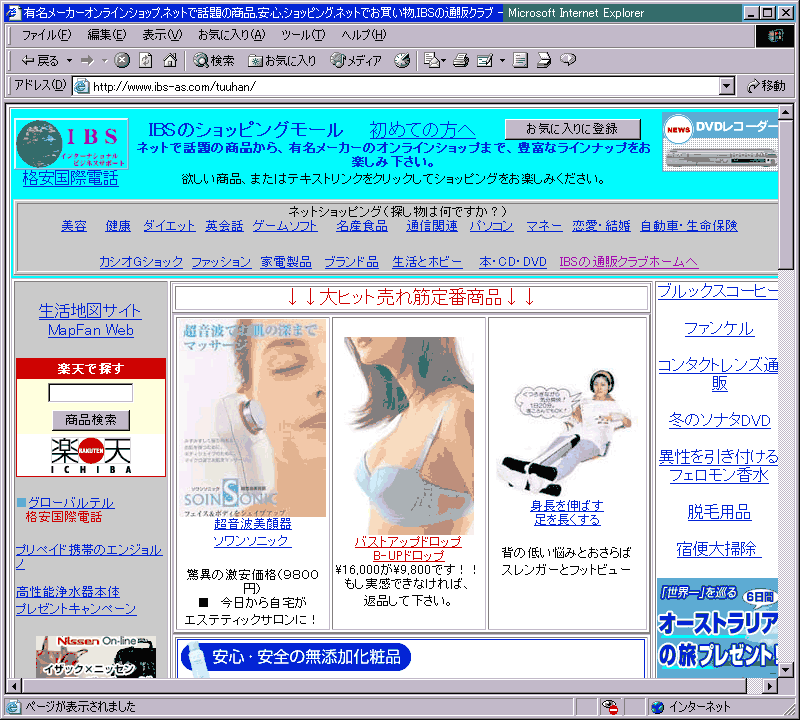Open the カシオGショック link
The width and height of the screenshot is (800, 720).
pos(141,262)
